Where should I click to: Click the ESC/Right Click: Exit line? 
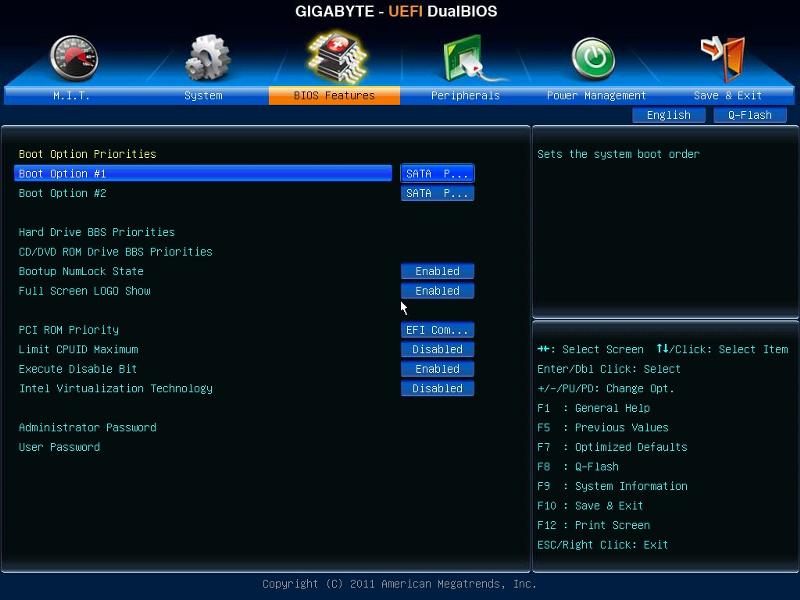click(603, 545)
